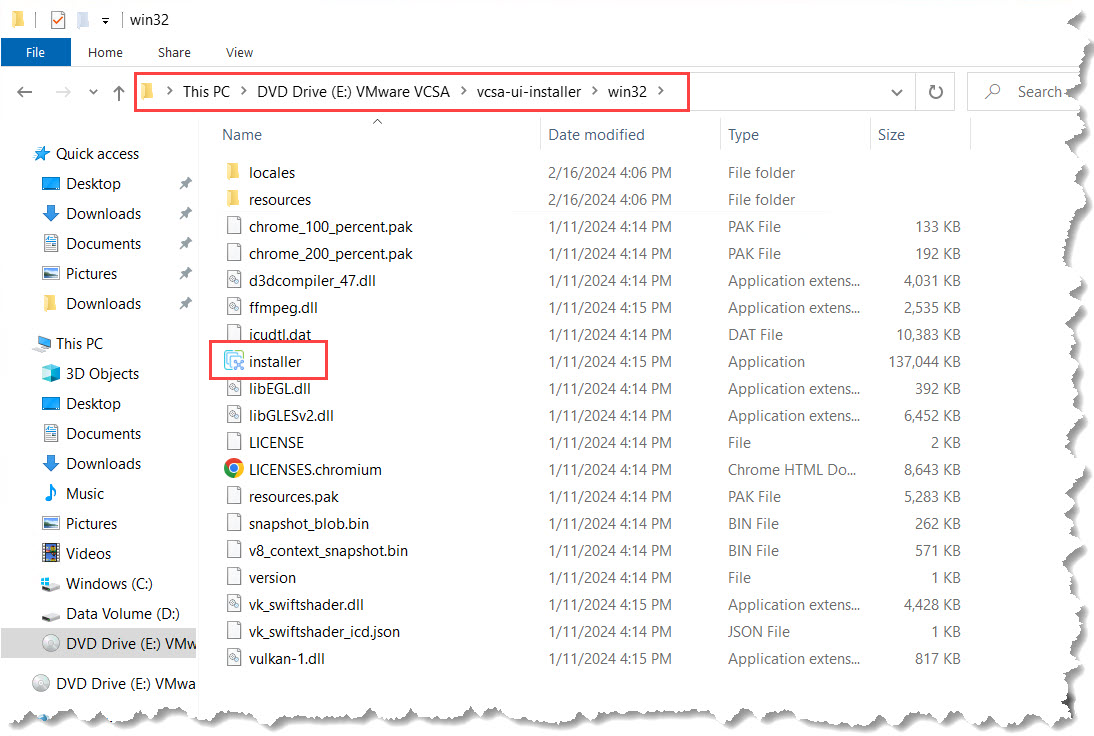Click 'vcsa-ui-installer' breadcrumb segment
The image size is (1094, 736).
pos(529,91)
